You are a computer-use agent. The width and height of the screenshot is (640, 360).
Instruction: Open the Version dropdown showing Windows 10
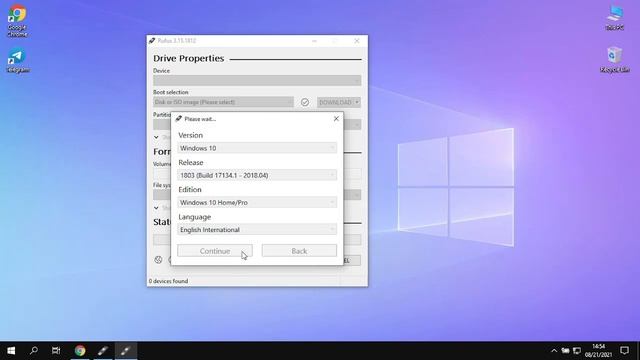click(x=257, y=148)
